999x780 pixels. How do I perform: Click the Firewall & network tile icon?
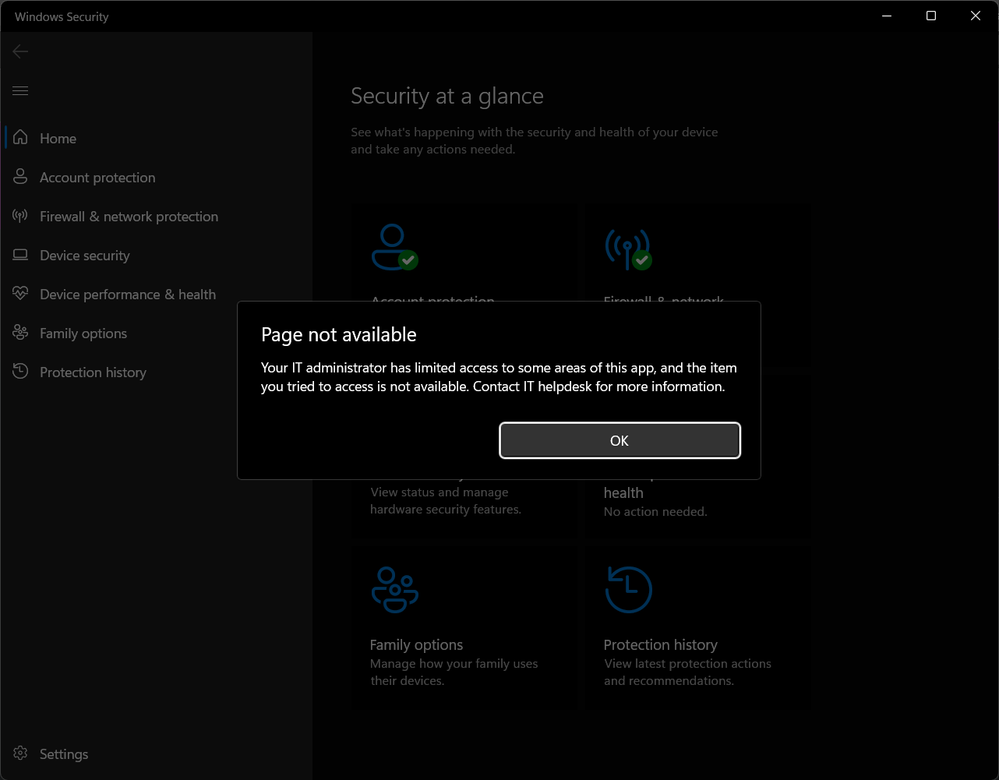click(x=628, y=249)
